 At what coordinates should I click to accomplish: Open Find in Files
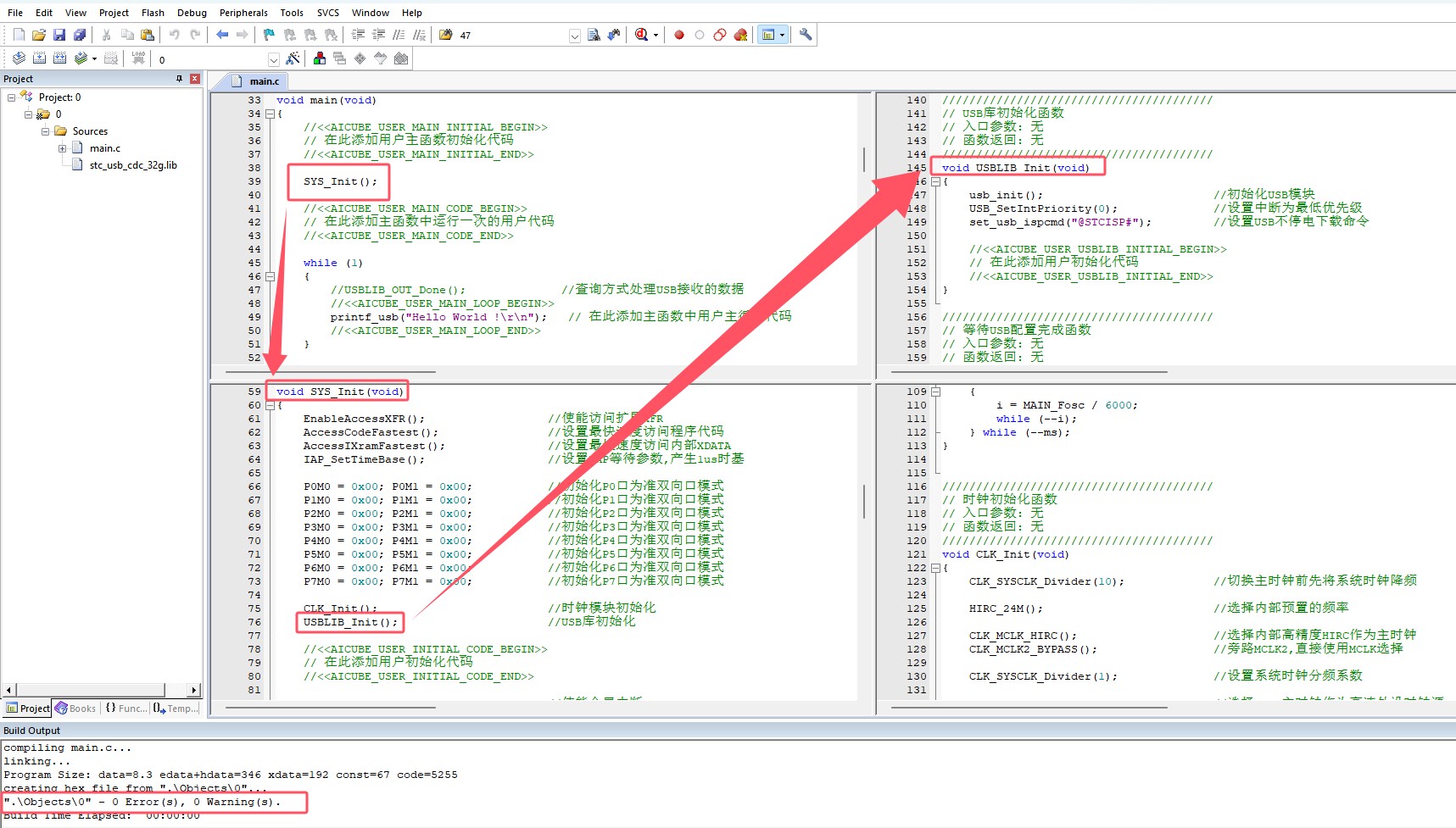[x=446, y=35]
